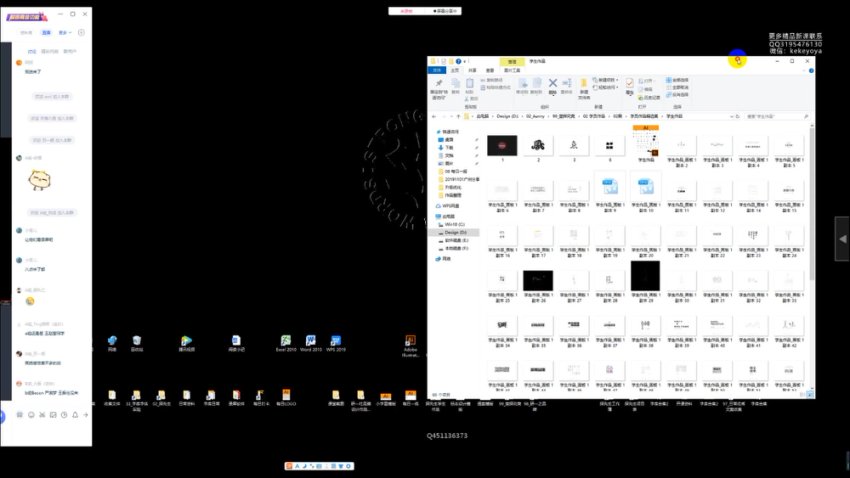
Task: Click the Up arrow beside address bar
Action: (x=458, y=117)
